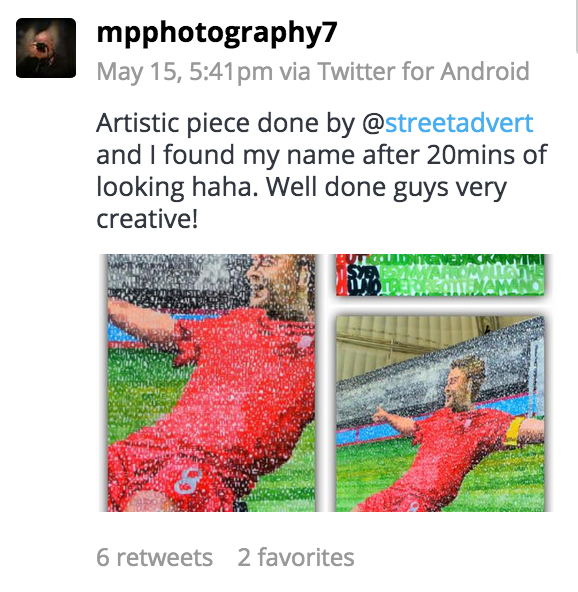Open mpphotography7's profile avatar
Image resolution: width=578 pixels, height=592 pixels.
coord(46,48)
